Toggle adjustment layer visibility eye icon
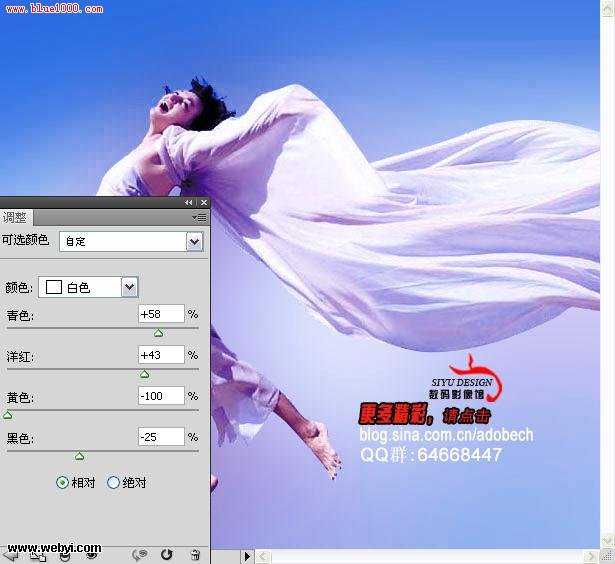 tap(92, 555)
